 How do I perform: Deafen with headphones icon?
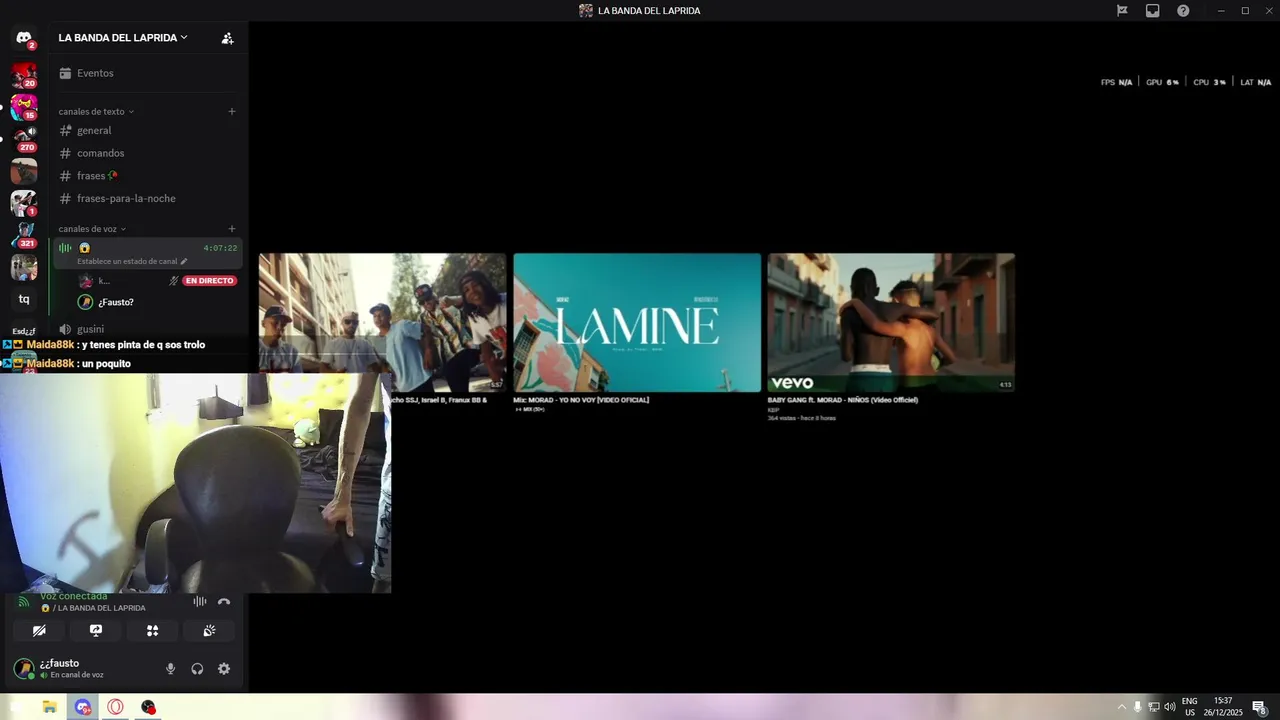pos(197,669)
